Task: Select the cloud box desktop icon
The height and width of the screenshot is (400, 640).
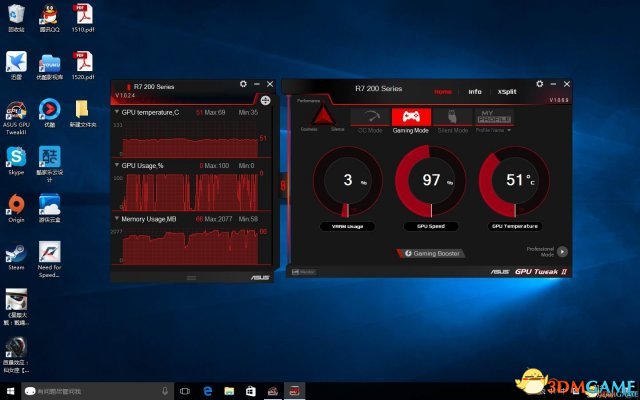Action: click(49, 208)
